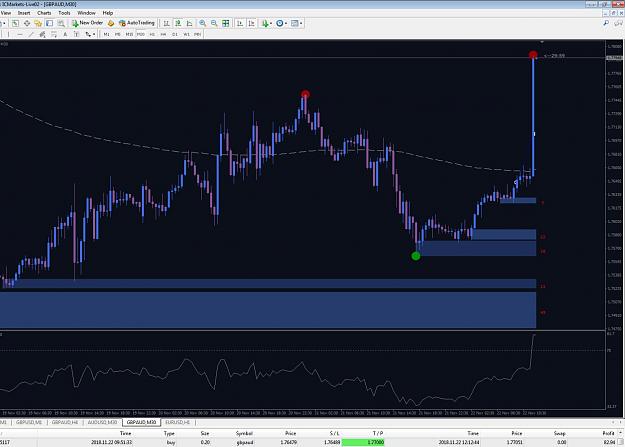Click the Profit column header

608,433
